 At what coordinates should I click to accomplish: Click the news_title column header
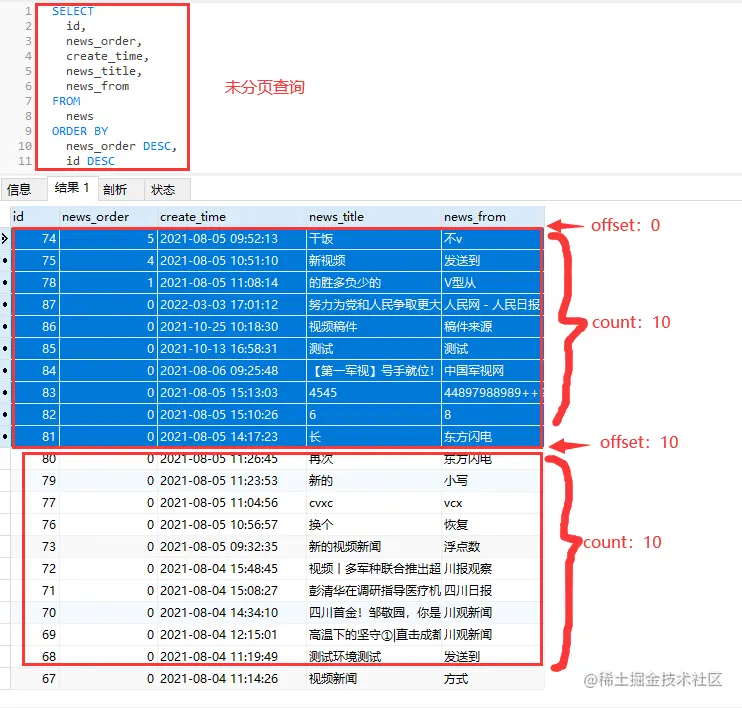click(x=374, y=217)
